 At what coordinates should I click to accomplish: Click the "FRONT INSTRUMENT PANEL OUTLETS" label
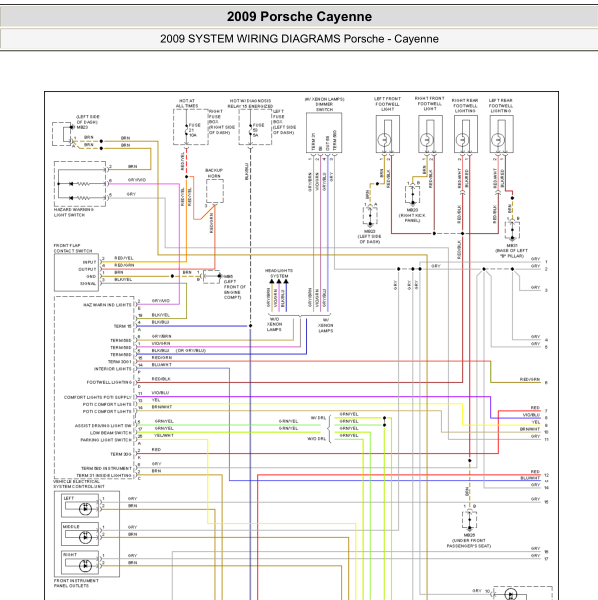[76, 583]
